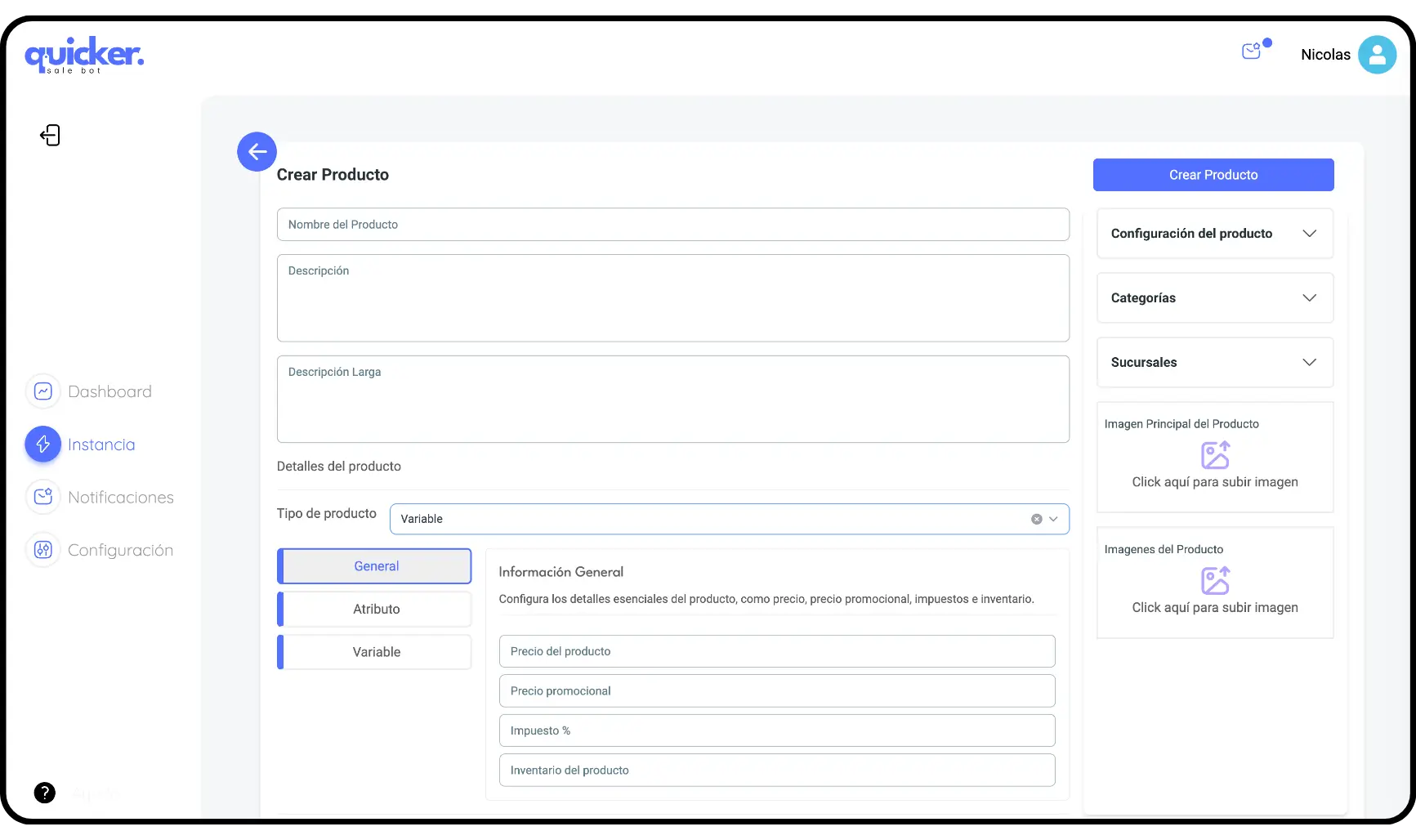Click main image 'Click aquí para subir imagen' text
This screenshot has height=840, width=1416.
[1215, 482]
